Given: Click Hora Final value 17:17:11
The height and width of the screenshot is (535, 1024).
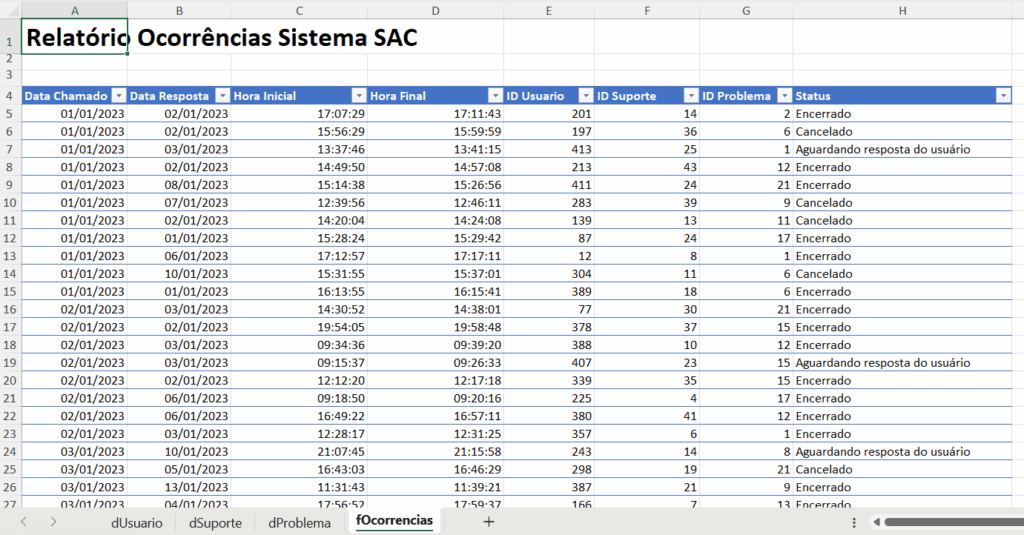Looking at the screenshot, I should click(477, 256).
